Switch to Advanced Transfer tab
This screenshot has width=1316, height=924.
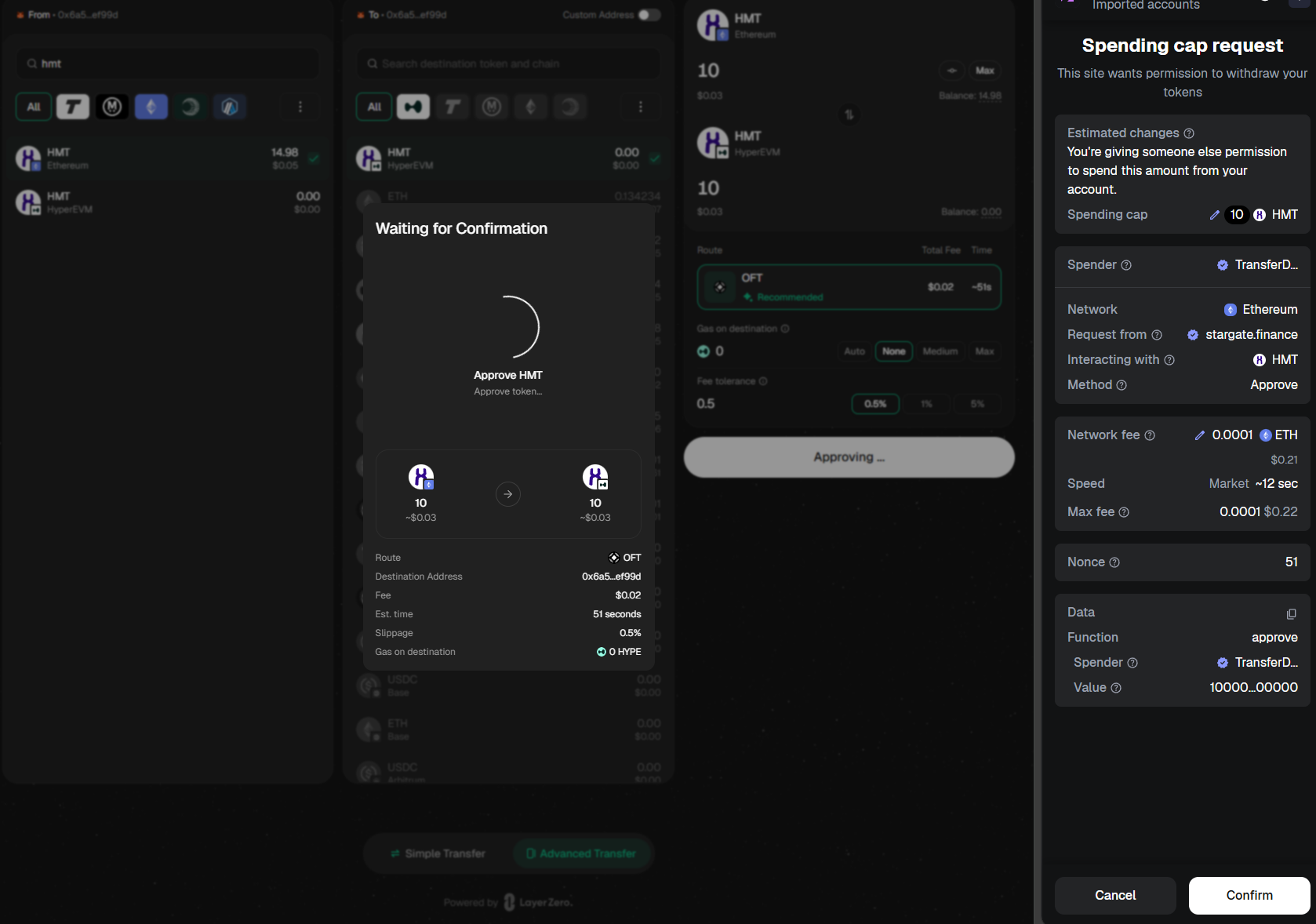point(581,853)
